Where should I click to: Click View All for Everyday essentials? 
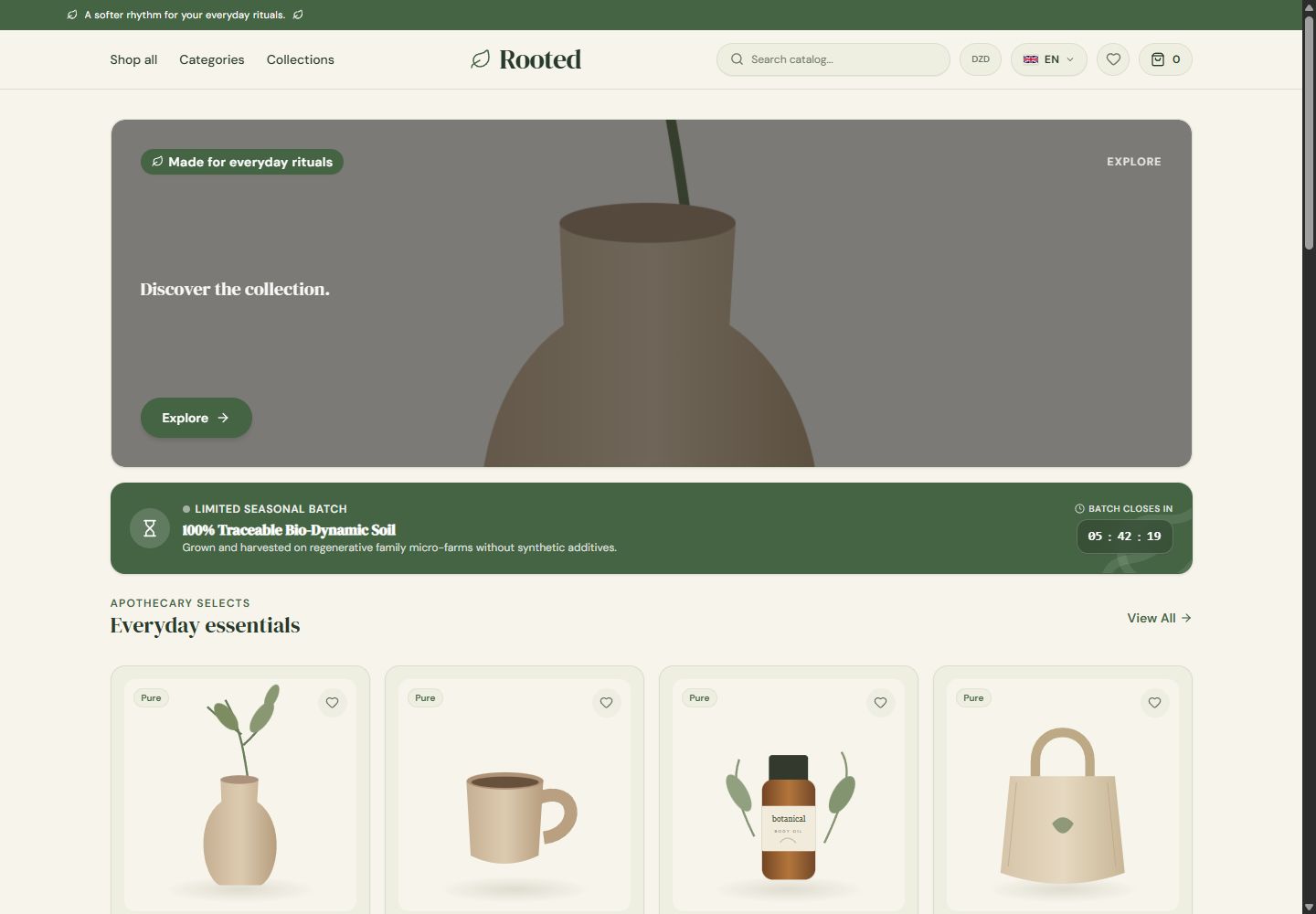1159,618
